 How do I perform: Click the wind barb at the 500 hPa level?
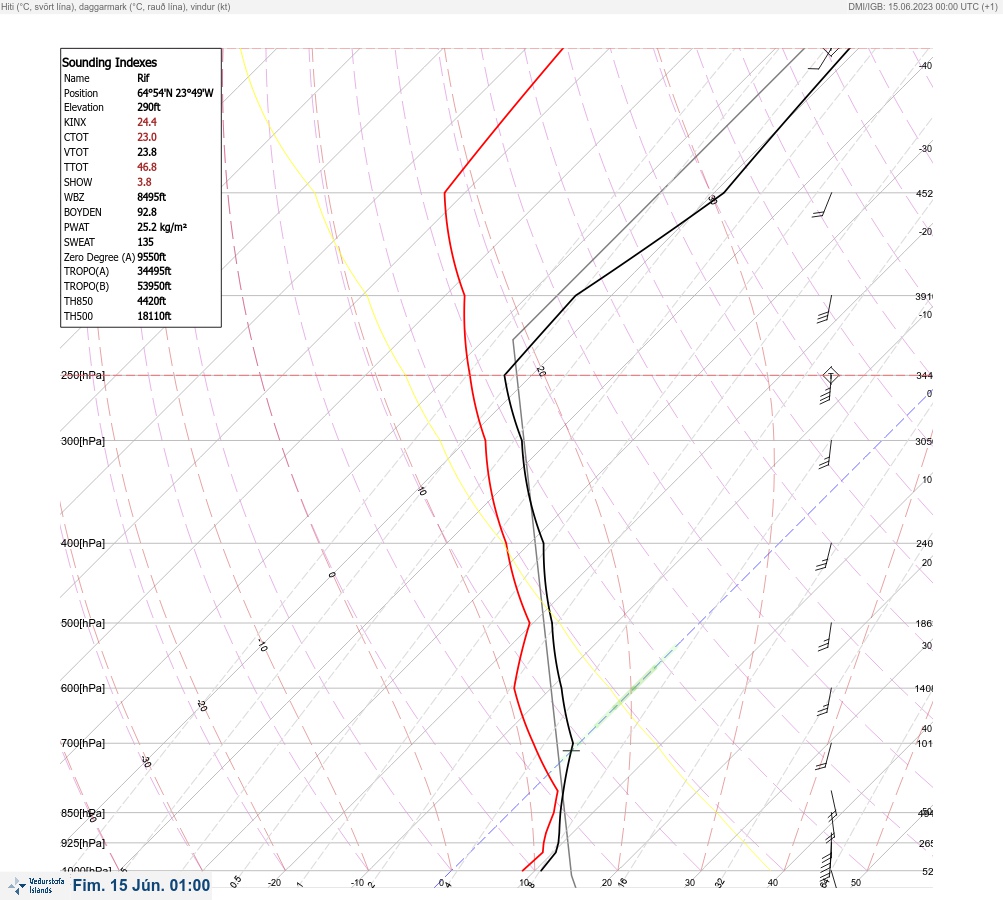[x=825, y=637]
